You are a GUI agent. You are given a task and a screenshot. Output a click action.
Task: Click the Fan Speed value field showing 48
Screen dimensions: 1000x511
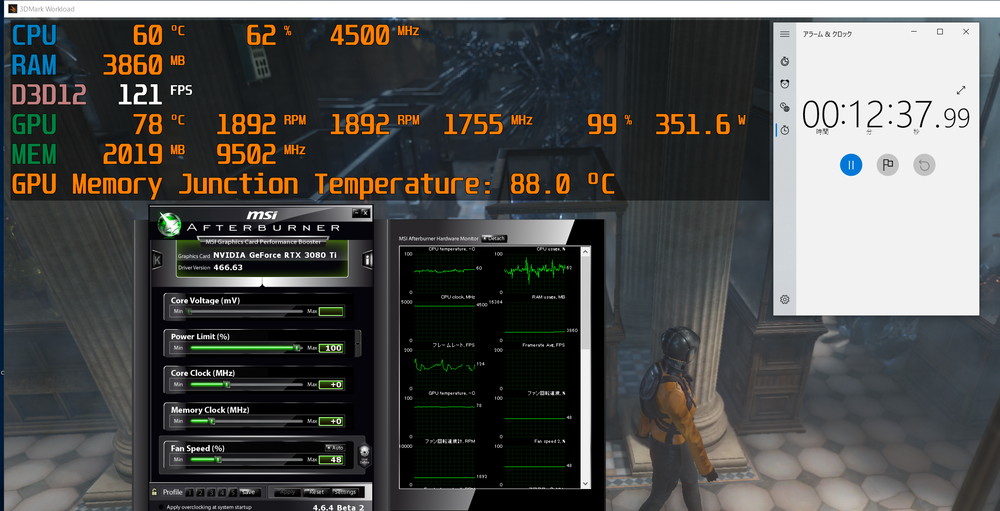coord(331,459)
